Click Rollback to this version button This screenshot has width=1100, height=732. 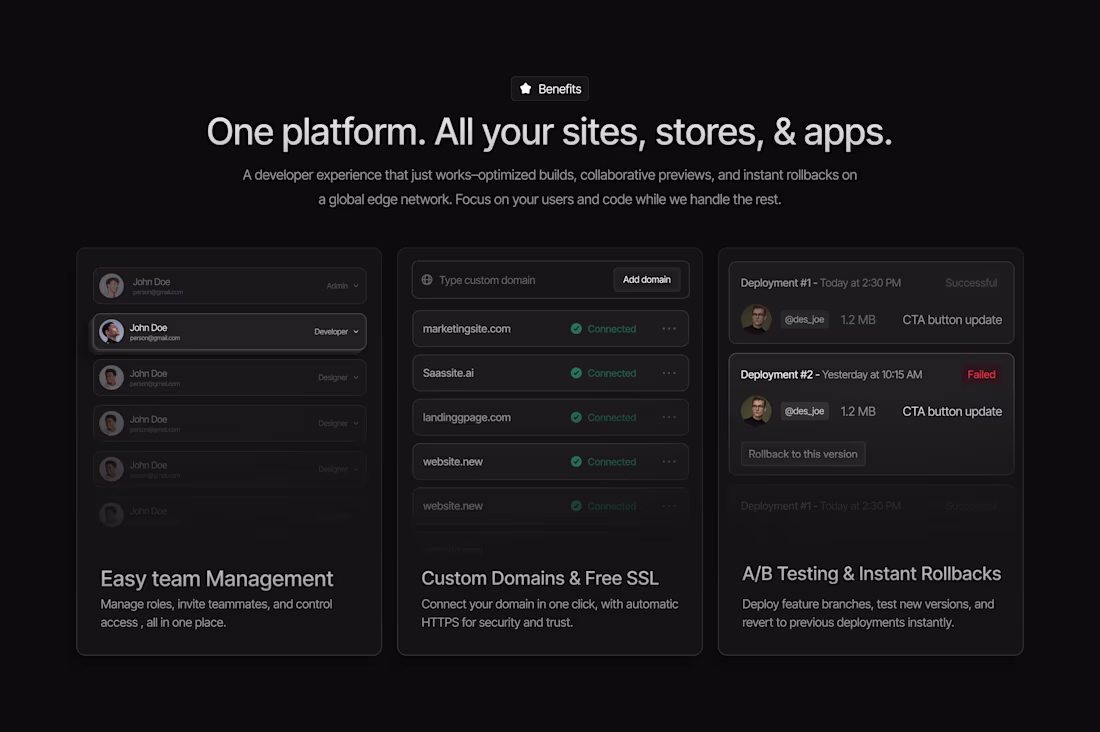coord(803,454)
